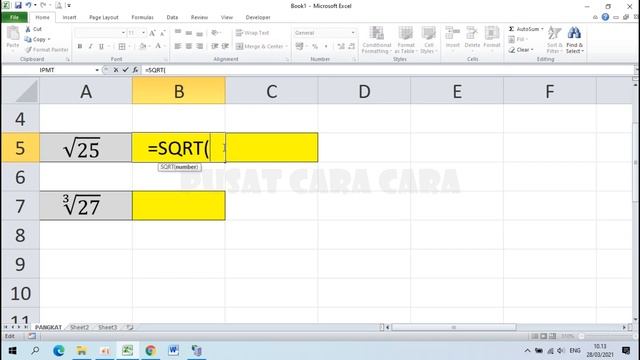Decrease font size with the small A
The image size is (640, 360).
coord(162,33)
